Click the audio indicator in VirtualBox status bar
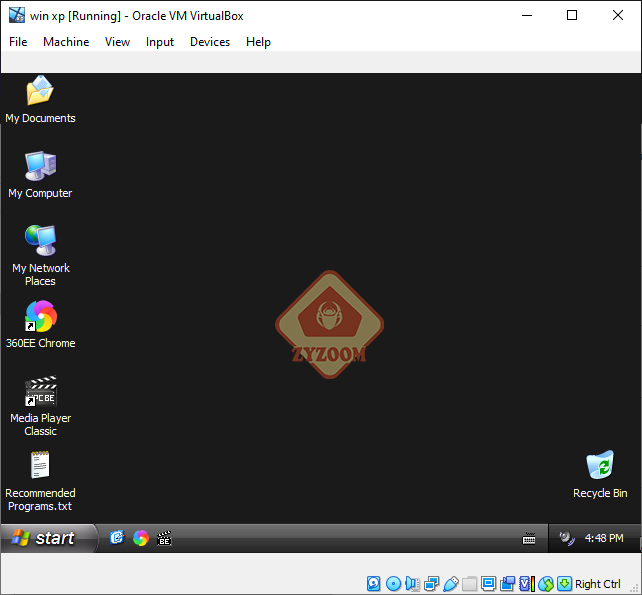The height and width of the screenshot is (595, 642). (x=412, y=584)
